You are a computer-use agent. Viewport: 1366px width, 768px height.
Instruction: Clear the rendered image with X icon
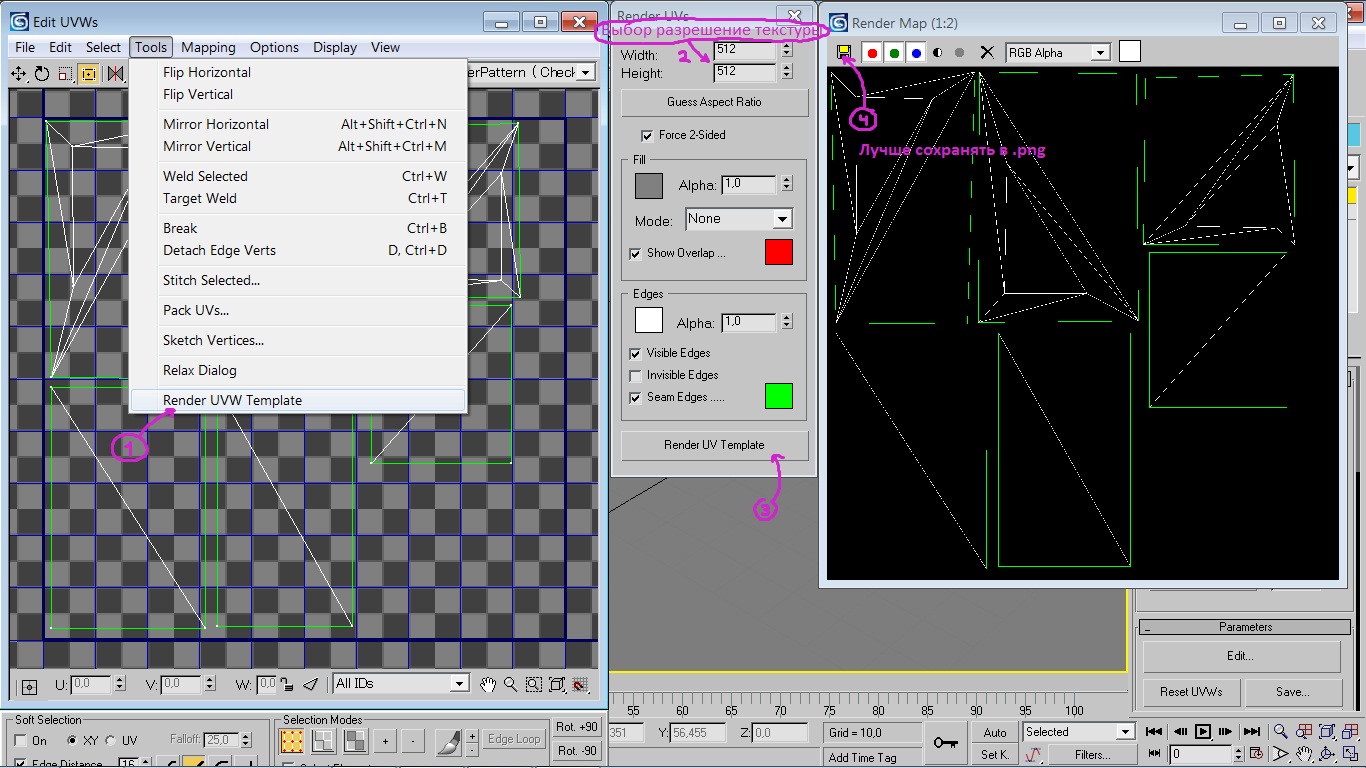(987, 53)
